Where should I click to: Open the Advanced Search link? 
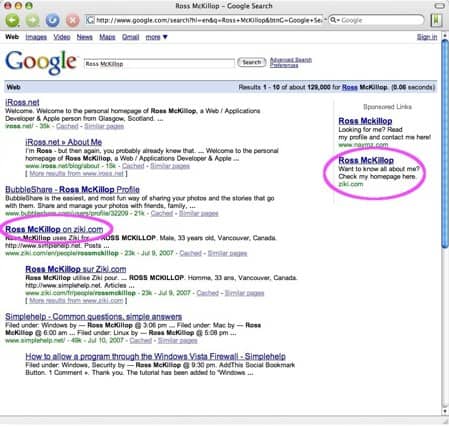tap(291, 60)
